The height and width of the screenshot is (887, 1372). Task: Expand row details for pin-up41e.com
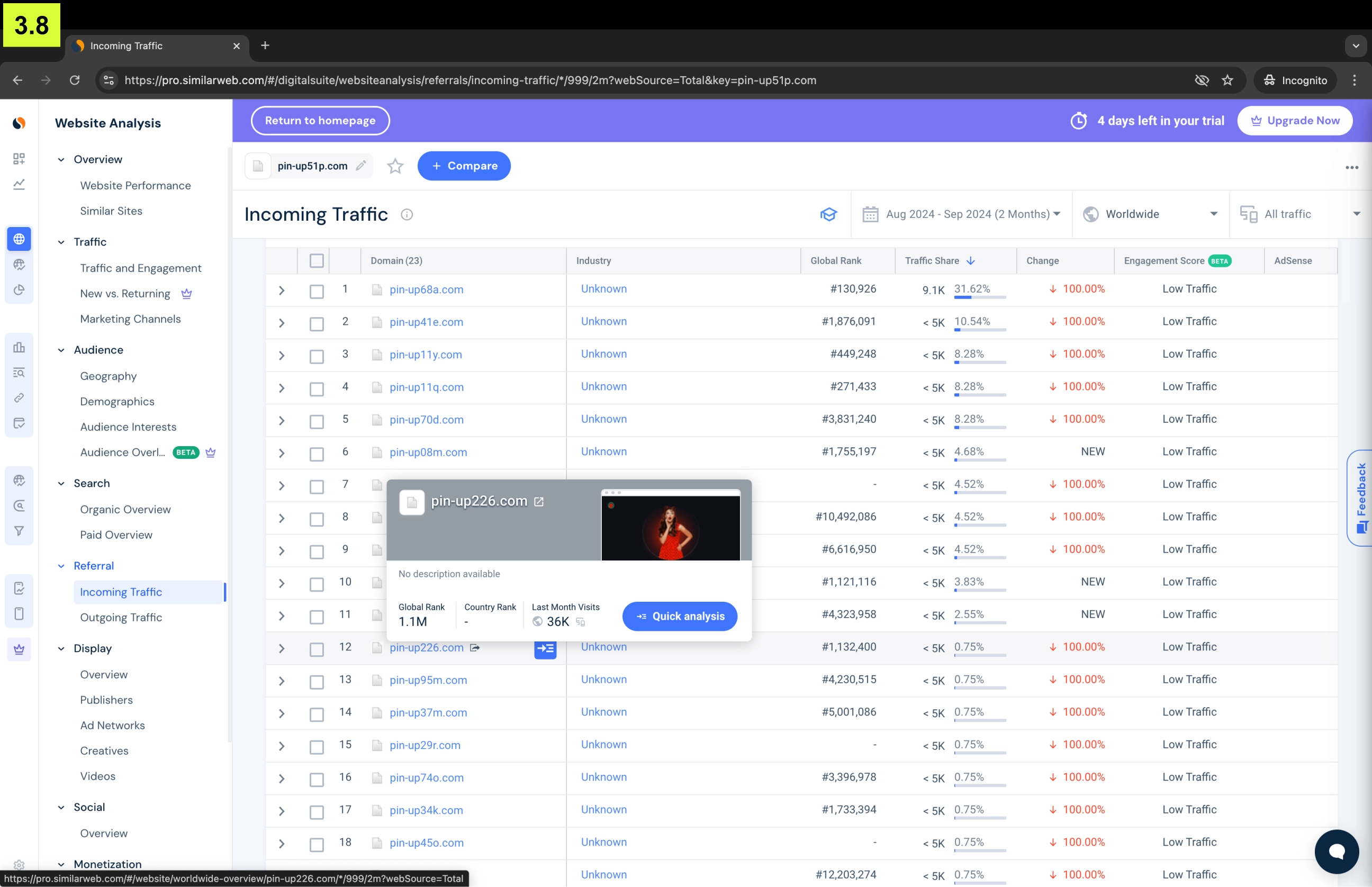[x=282, y=323]
